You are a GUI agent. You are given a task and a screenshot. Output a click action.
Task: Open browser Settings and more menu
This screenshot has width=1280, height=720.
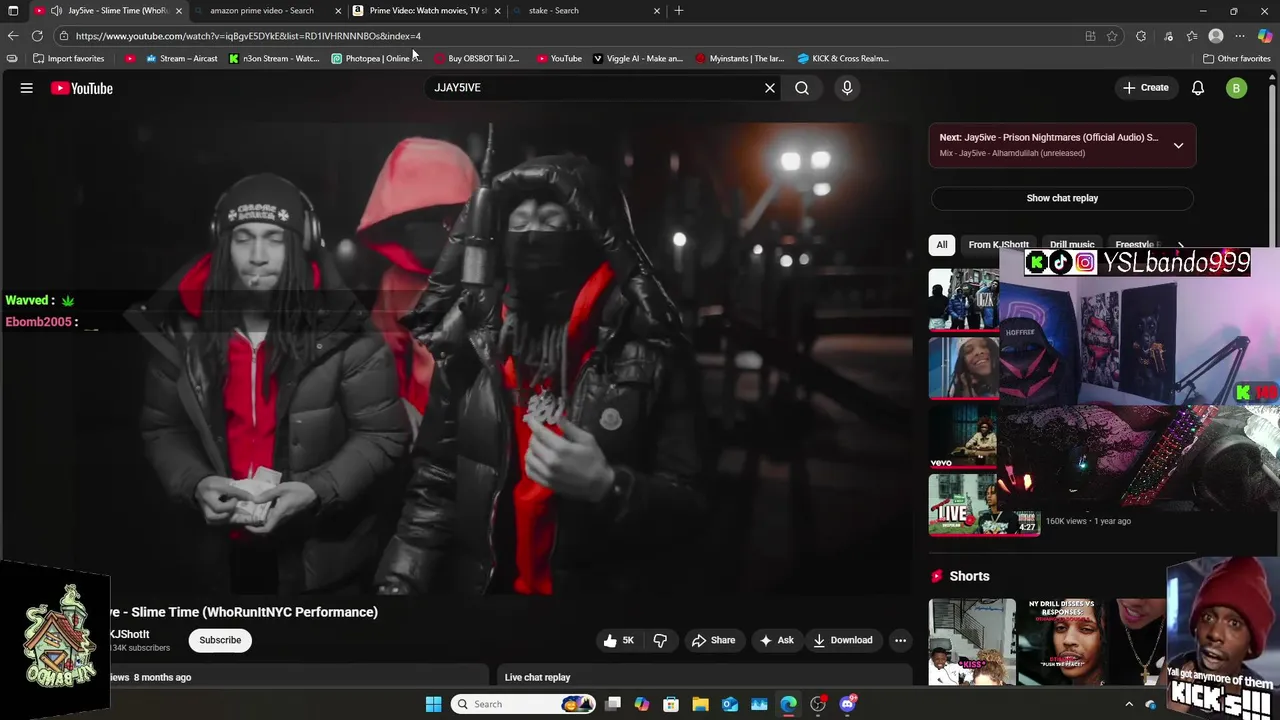[x=1240, y=36]
